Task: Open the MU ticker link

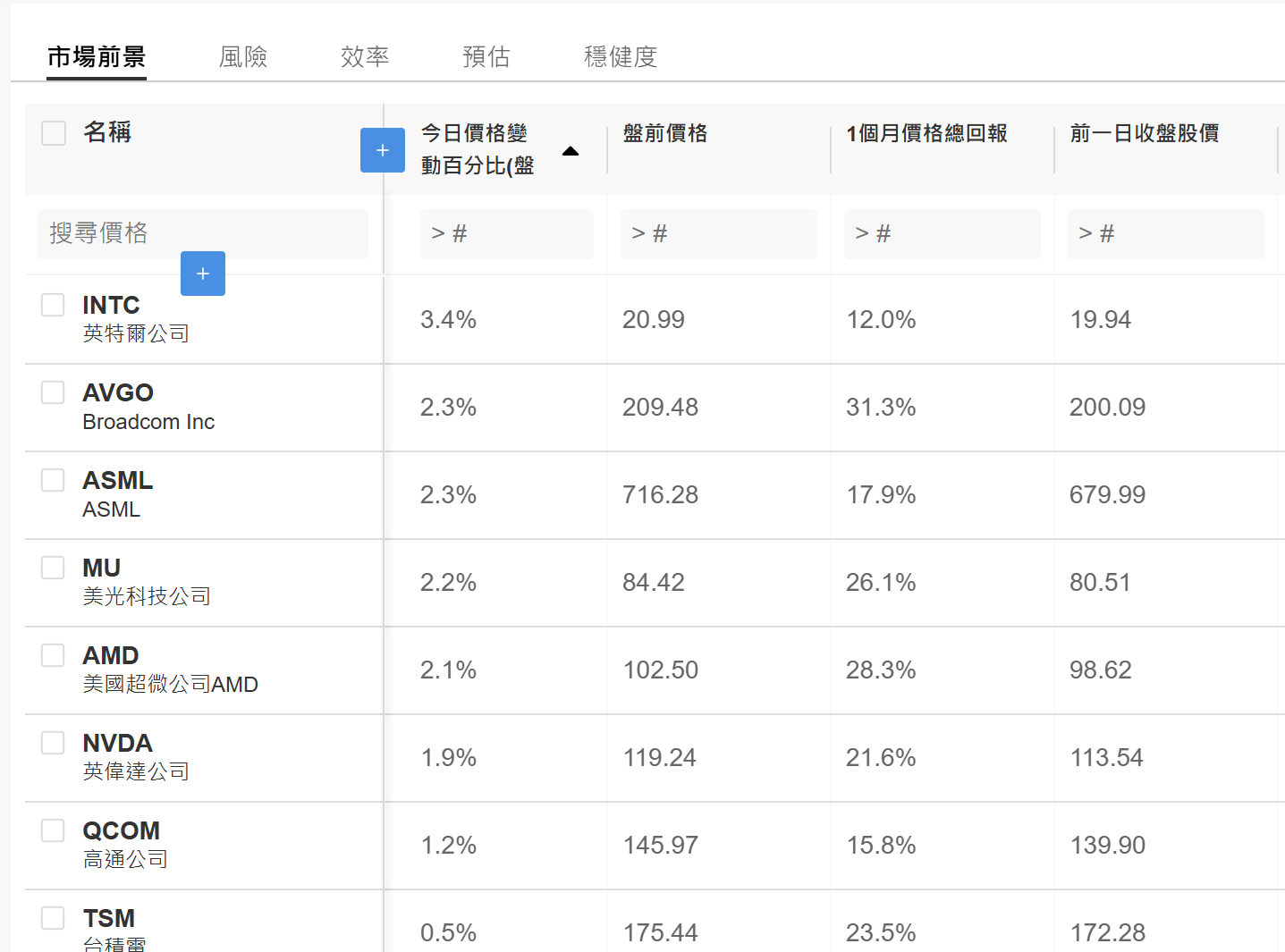Action: coord(101,568)
